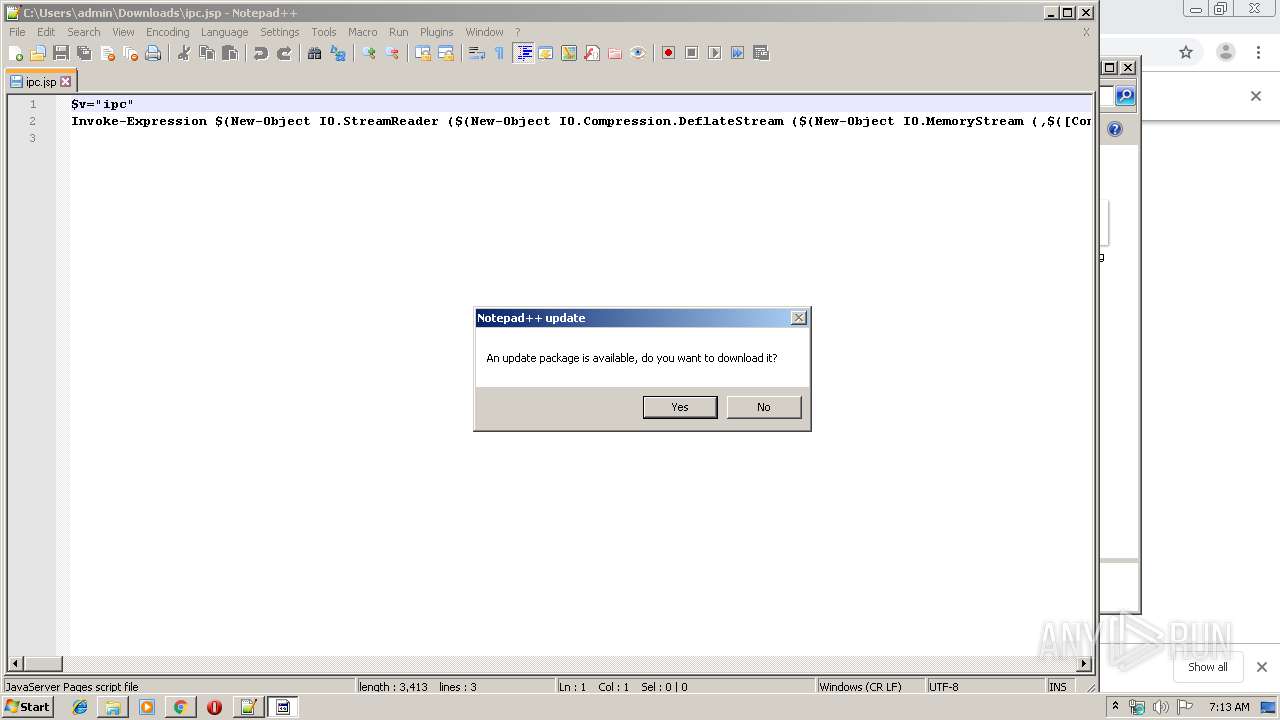Toggle show all characters pilcrow icon
This screenshot has height=720, width=1280.
[x=500, y=53]
